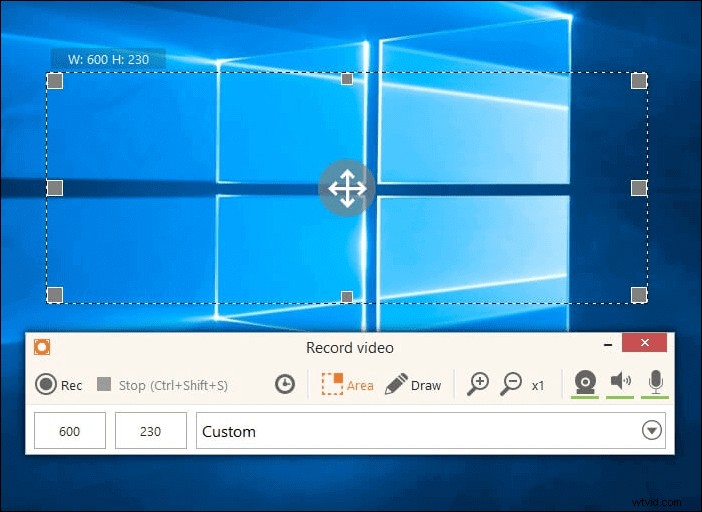Image resolution: width=702 pixels, height=512 pixels.
Task: Click the top-middle selection resize handle
Action: 347,79
